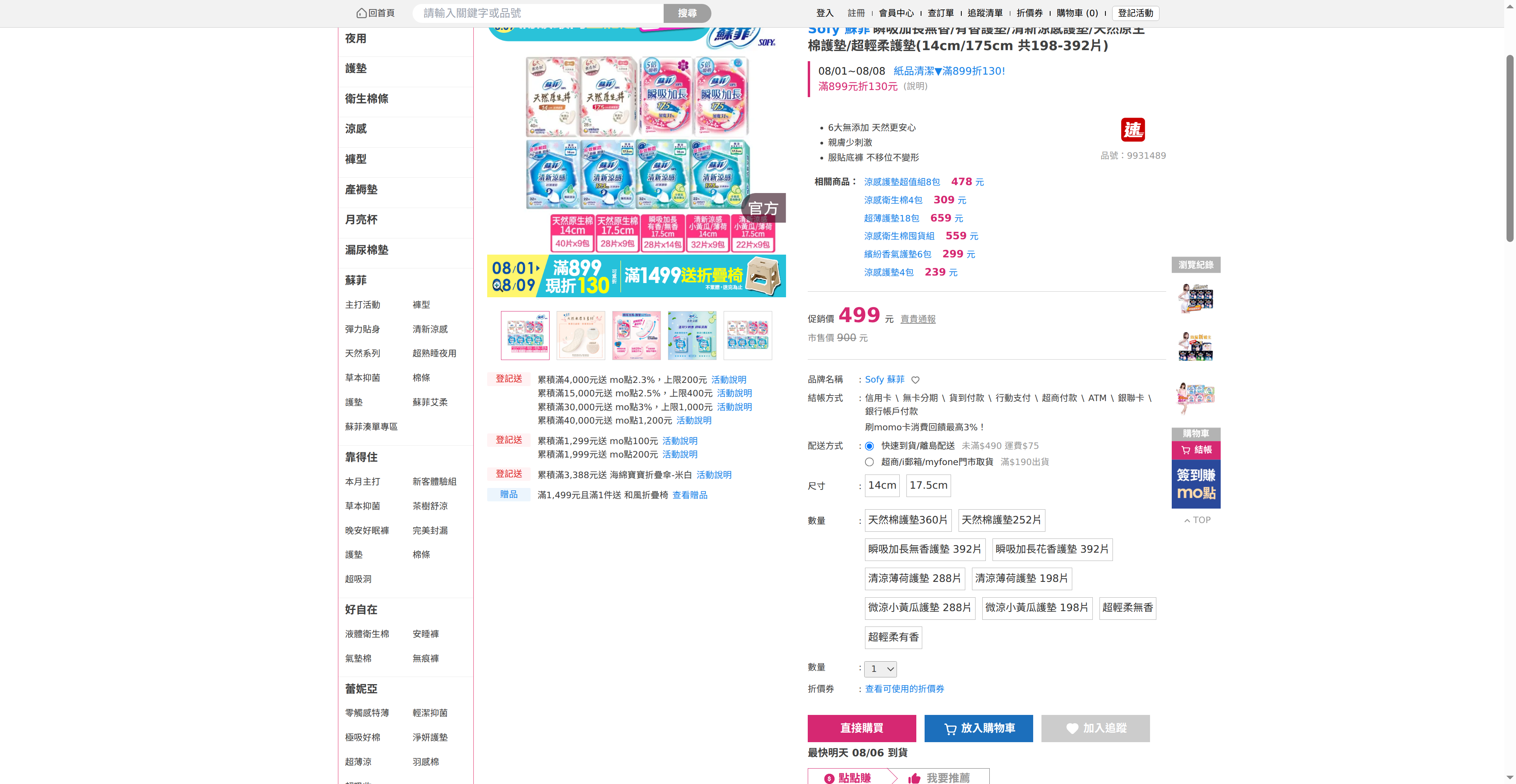Open 查看可使用的折價券 link
1516x784 pixels.
pos(904,689)
